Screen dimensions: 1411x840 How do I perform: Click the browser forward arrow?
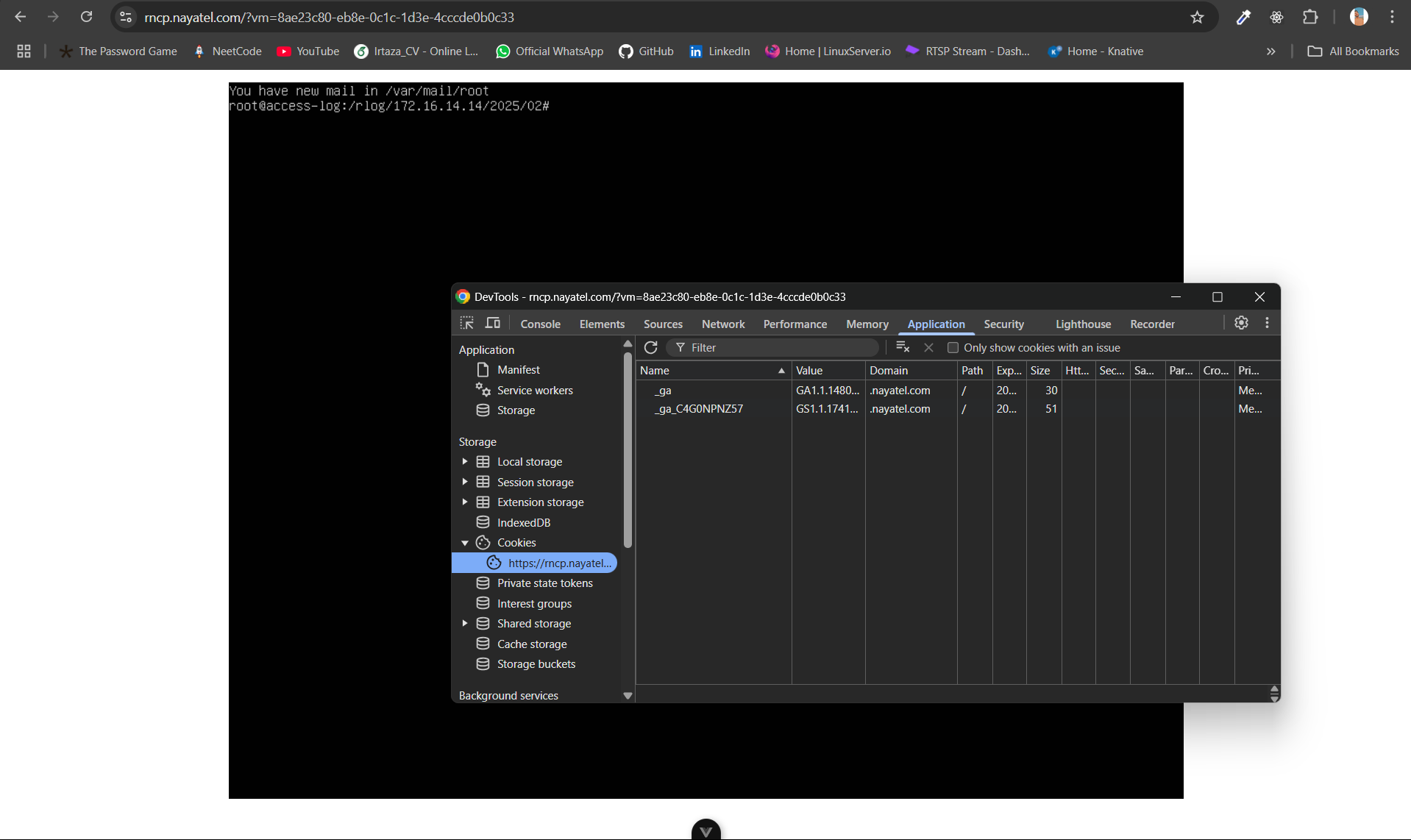coord(53,17)
